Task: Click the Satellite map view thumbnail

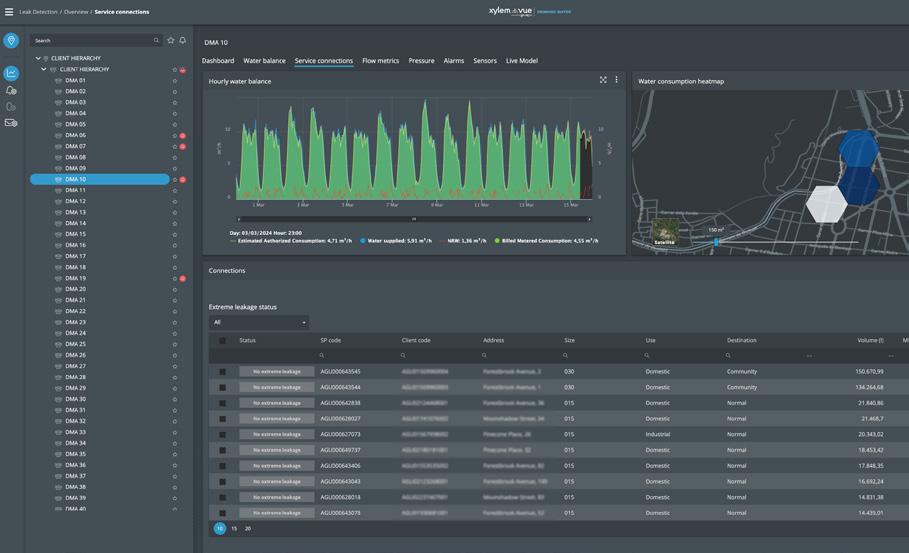Action: pyautogui.click(x=664, y=234)
